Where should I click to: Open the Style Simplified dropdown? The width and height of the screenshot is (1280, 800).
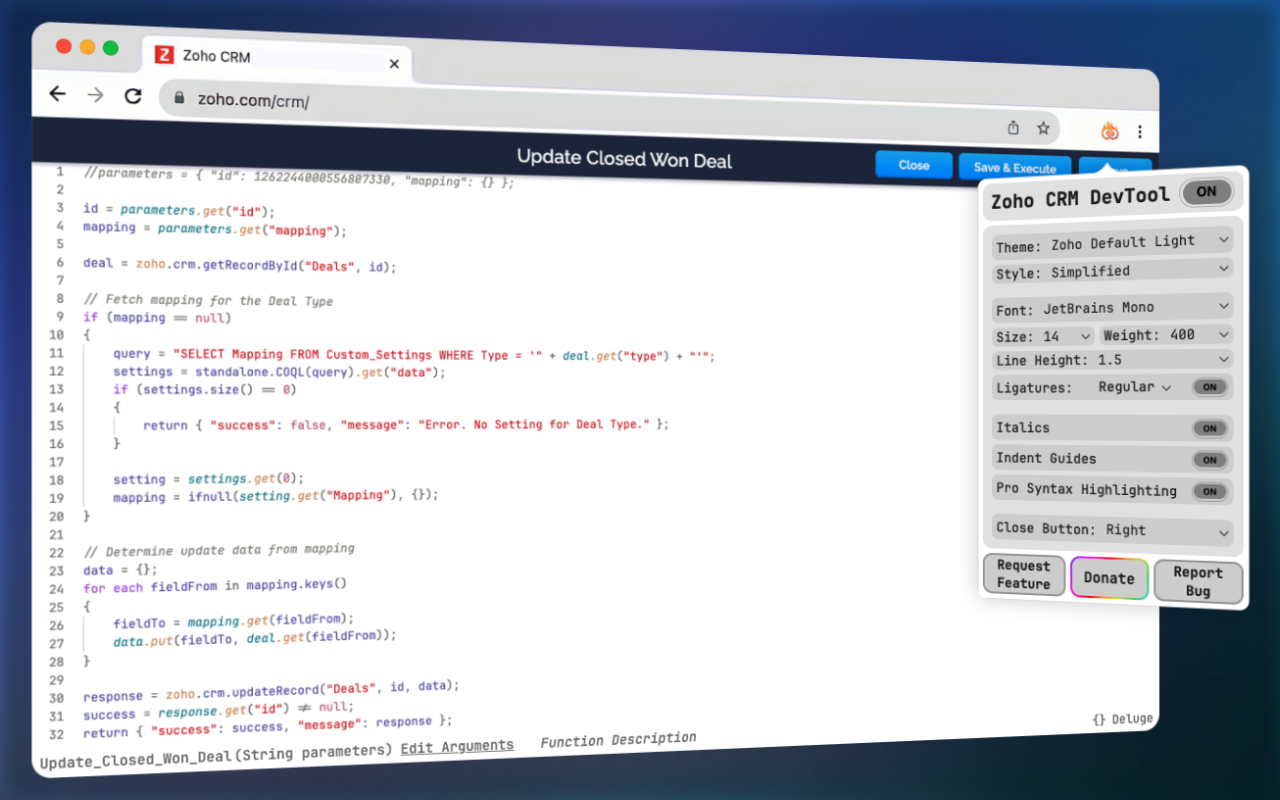tap(1112, 271)
